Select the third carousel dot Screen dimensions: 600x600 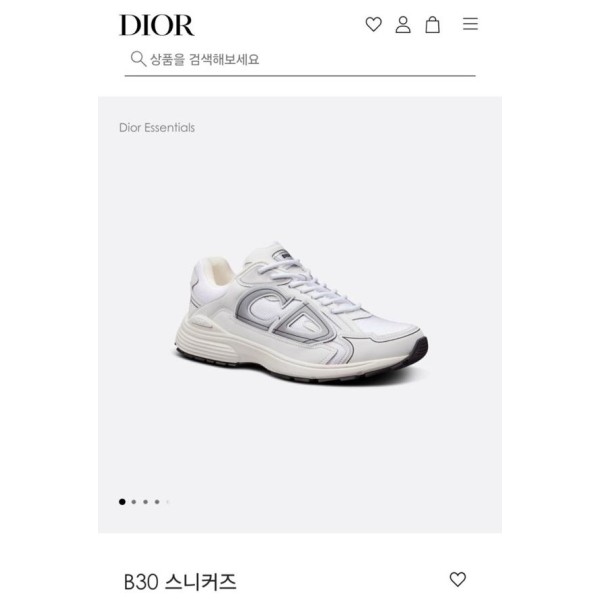pos(145,502)
